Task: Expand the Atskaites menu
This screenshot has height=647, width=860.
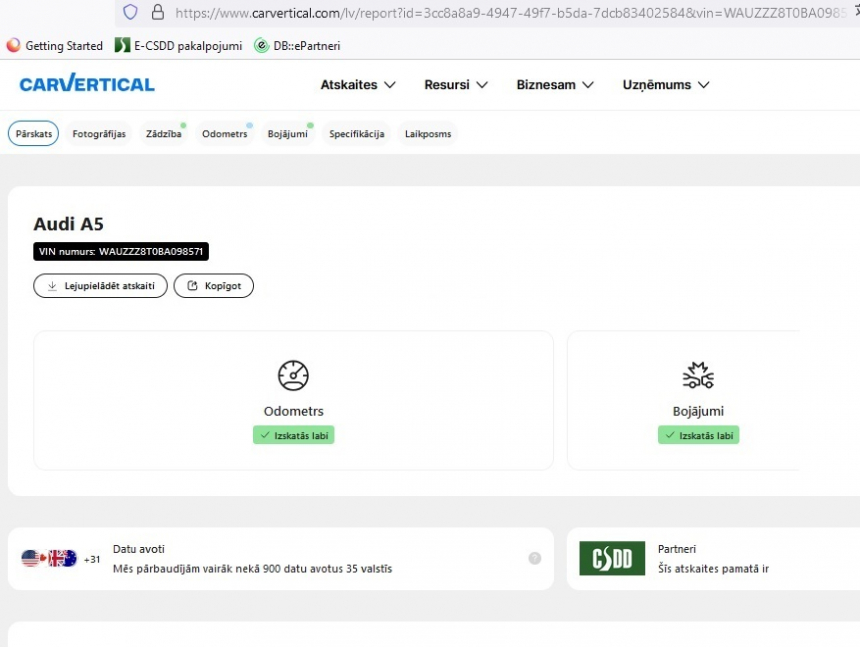Action: pyautogui.click(x=358, y=84)
